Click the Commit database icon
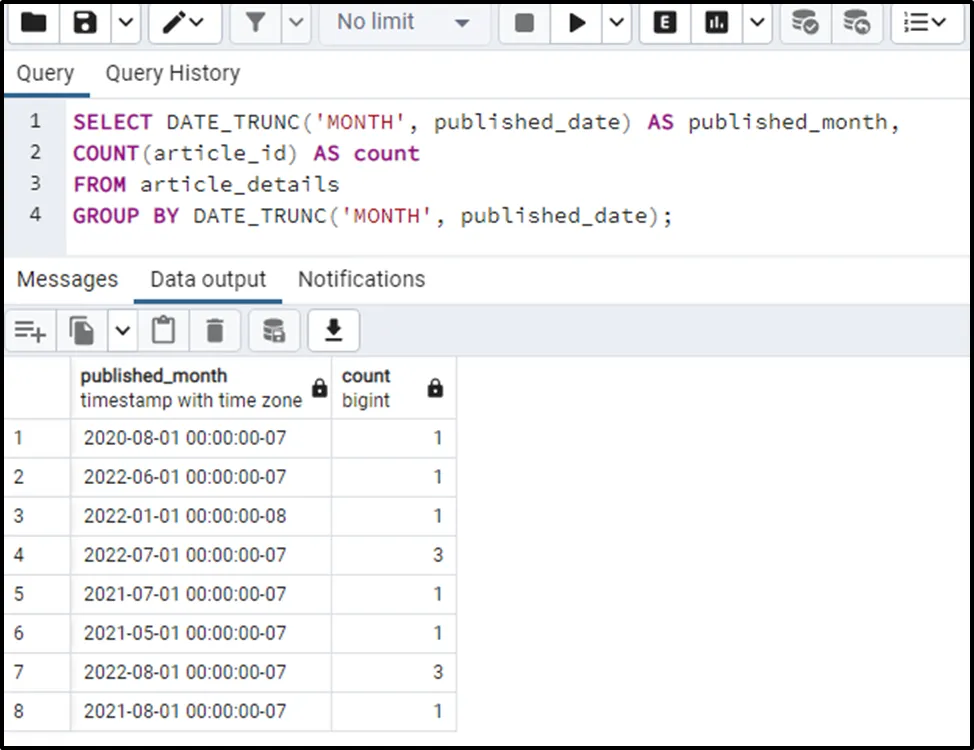Screen dimensions: 974x750 [x=804, y=22]
